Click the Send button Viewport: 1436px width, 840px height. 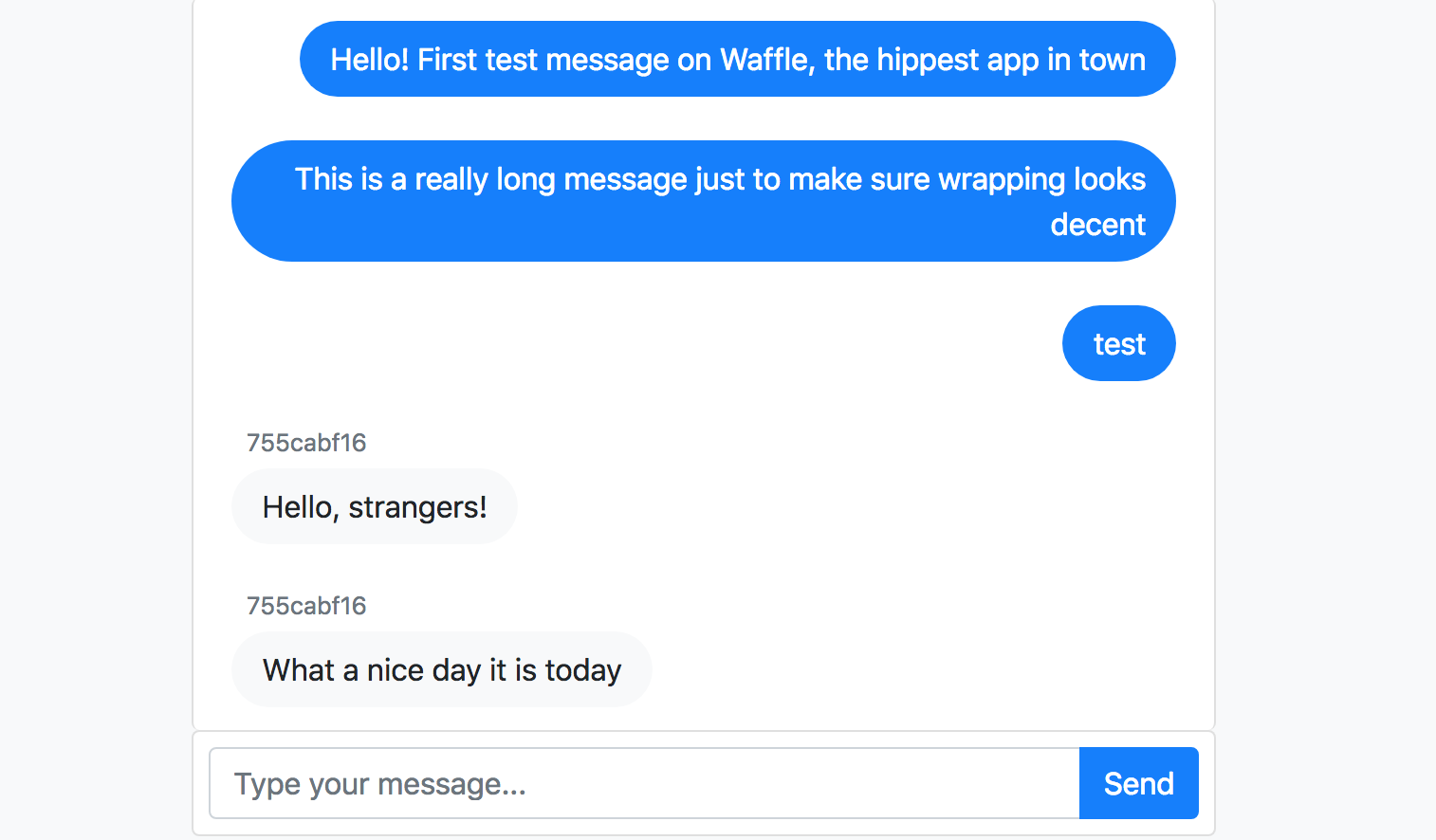click(x=1138, y=783)
